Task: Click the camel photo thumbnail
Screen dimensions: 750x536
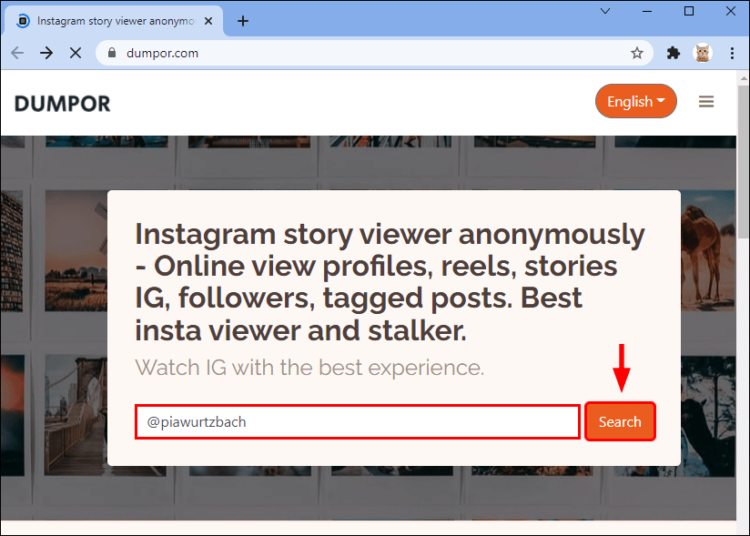Action: pyautogui.click(x=708, y=251)
